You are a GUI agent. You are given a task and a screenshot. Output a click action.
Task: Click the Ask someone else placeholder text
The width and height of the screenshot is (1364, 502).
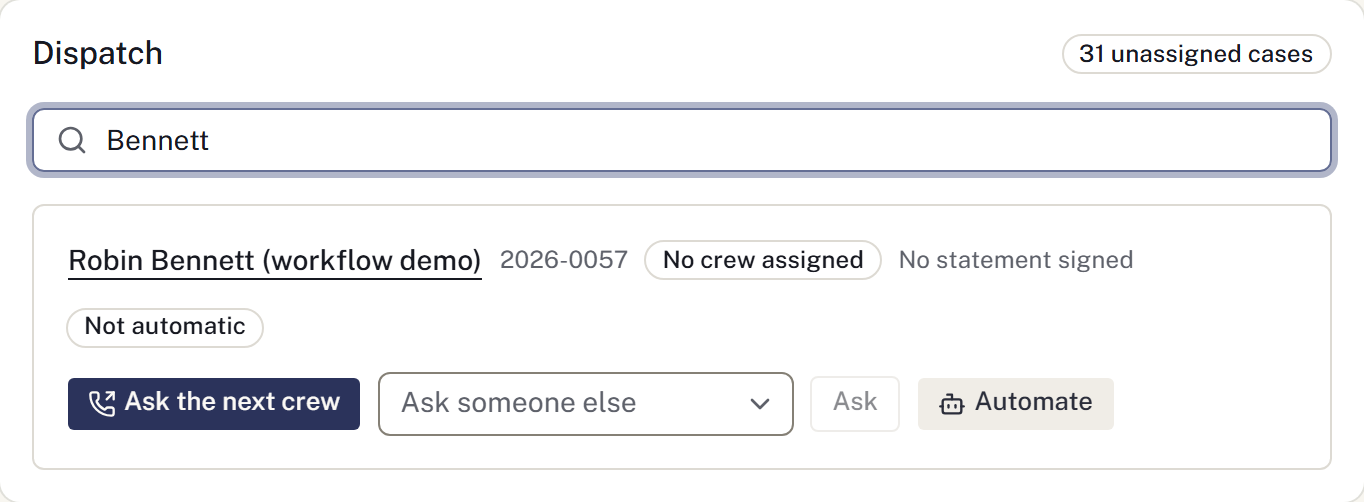519,403
